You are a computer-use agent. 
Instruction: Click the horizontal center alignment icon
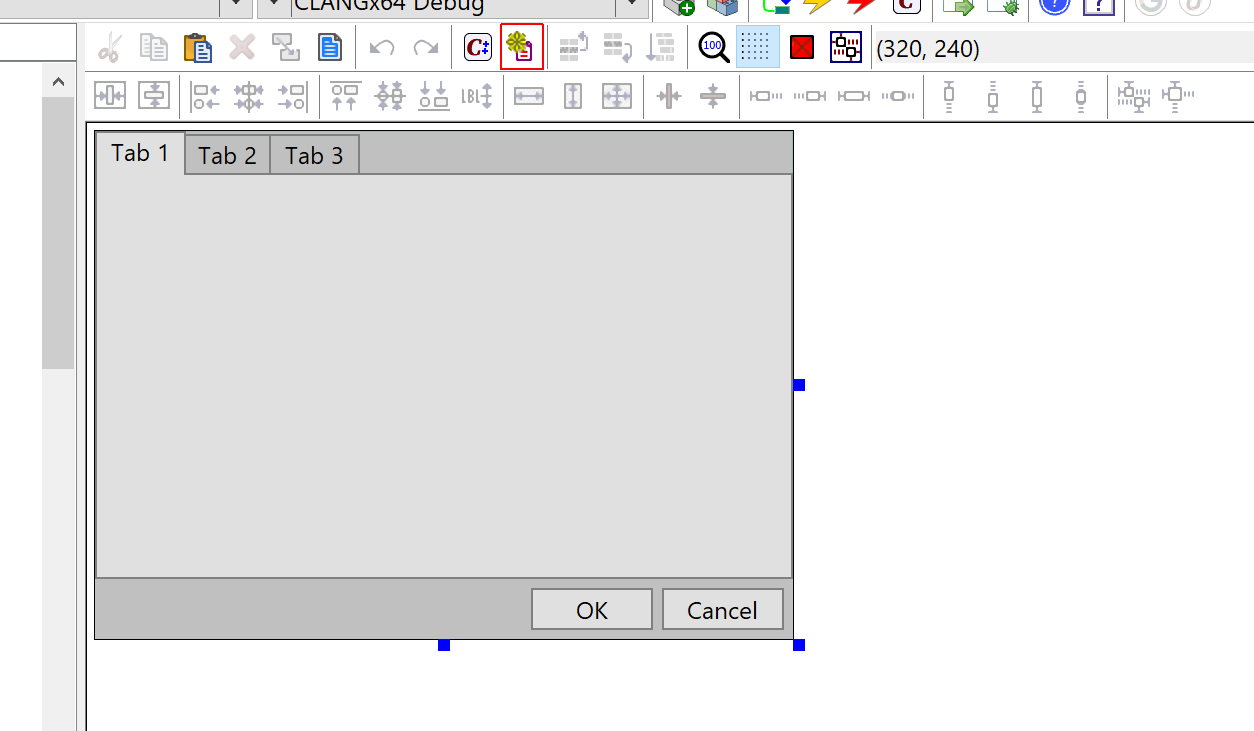pos(248,96)
